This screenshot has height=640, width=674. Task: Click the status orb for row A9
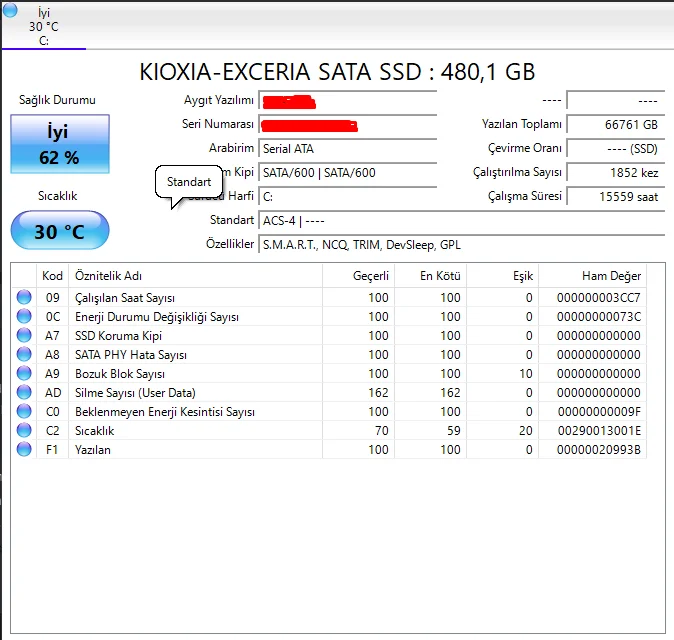pyautogui.click(x=24, y=373)
